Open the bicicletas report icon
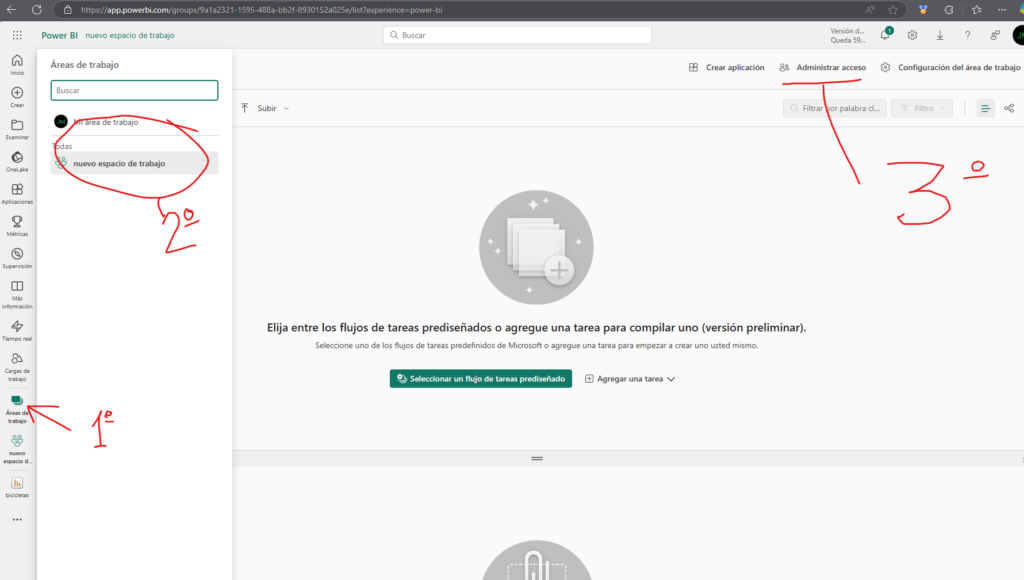The height and width of the screenshot is (580, 1024). [x=17, y=483]
